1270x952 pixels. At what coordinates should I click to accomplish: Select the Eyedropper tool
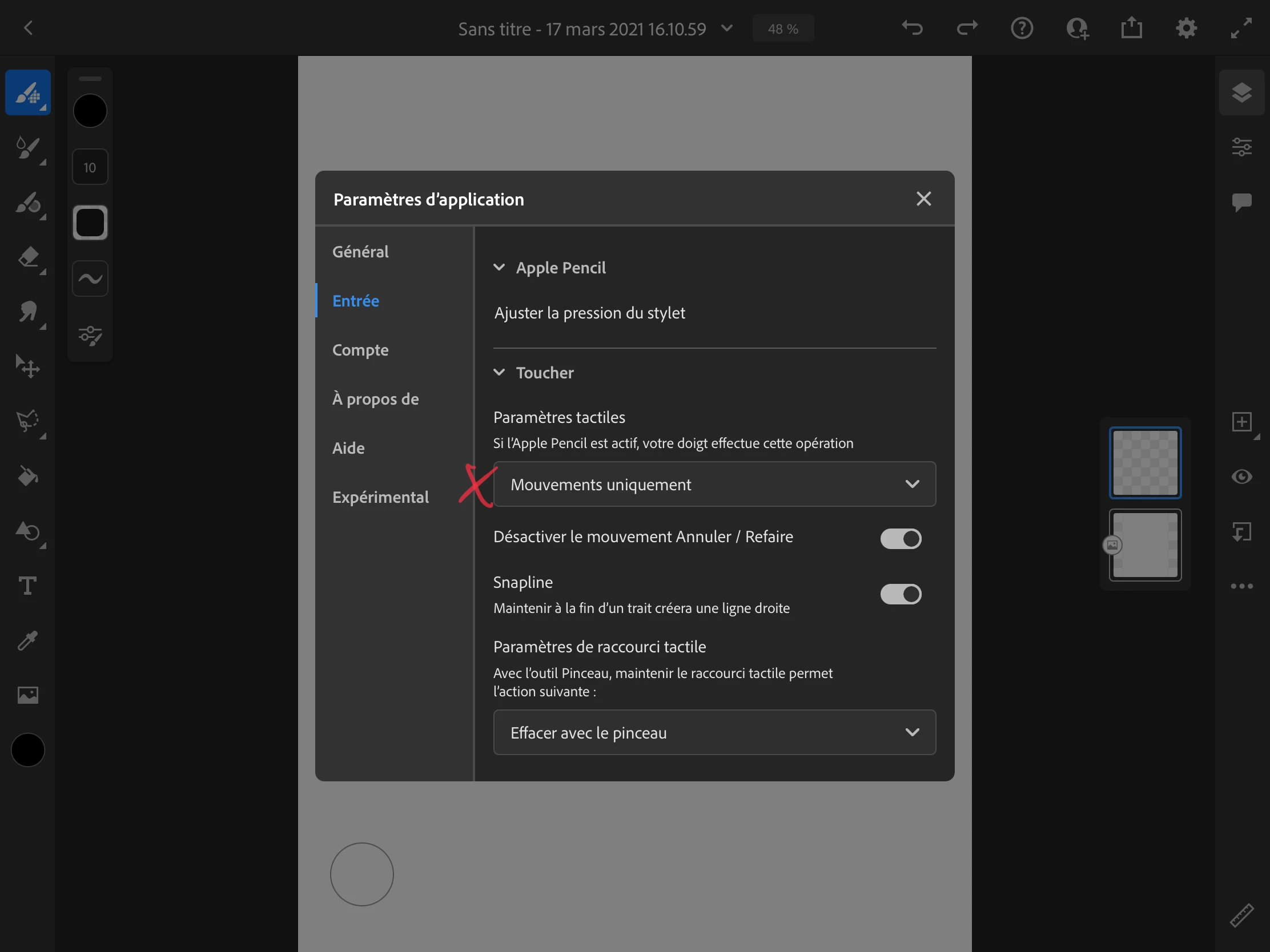(x=27, y=640)
